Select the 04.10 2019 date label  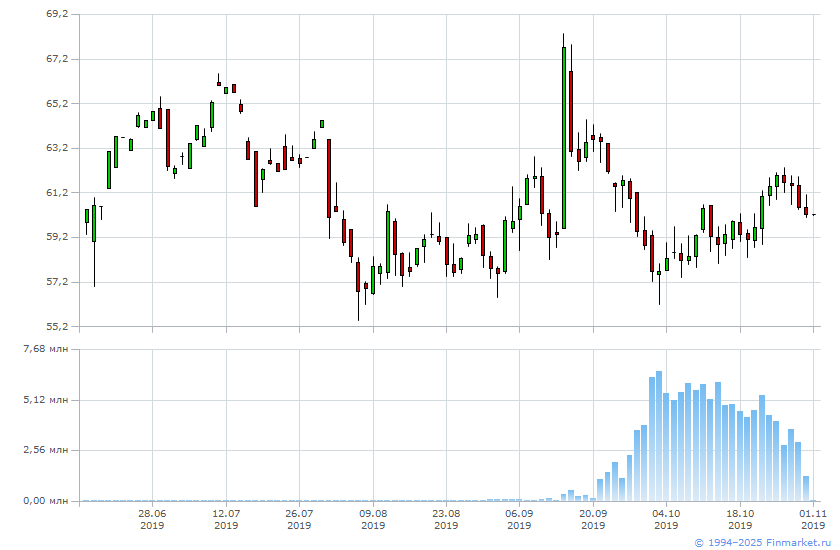[x=666, y=519]
